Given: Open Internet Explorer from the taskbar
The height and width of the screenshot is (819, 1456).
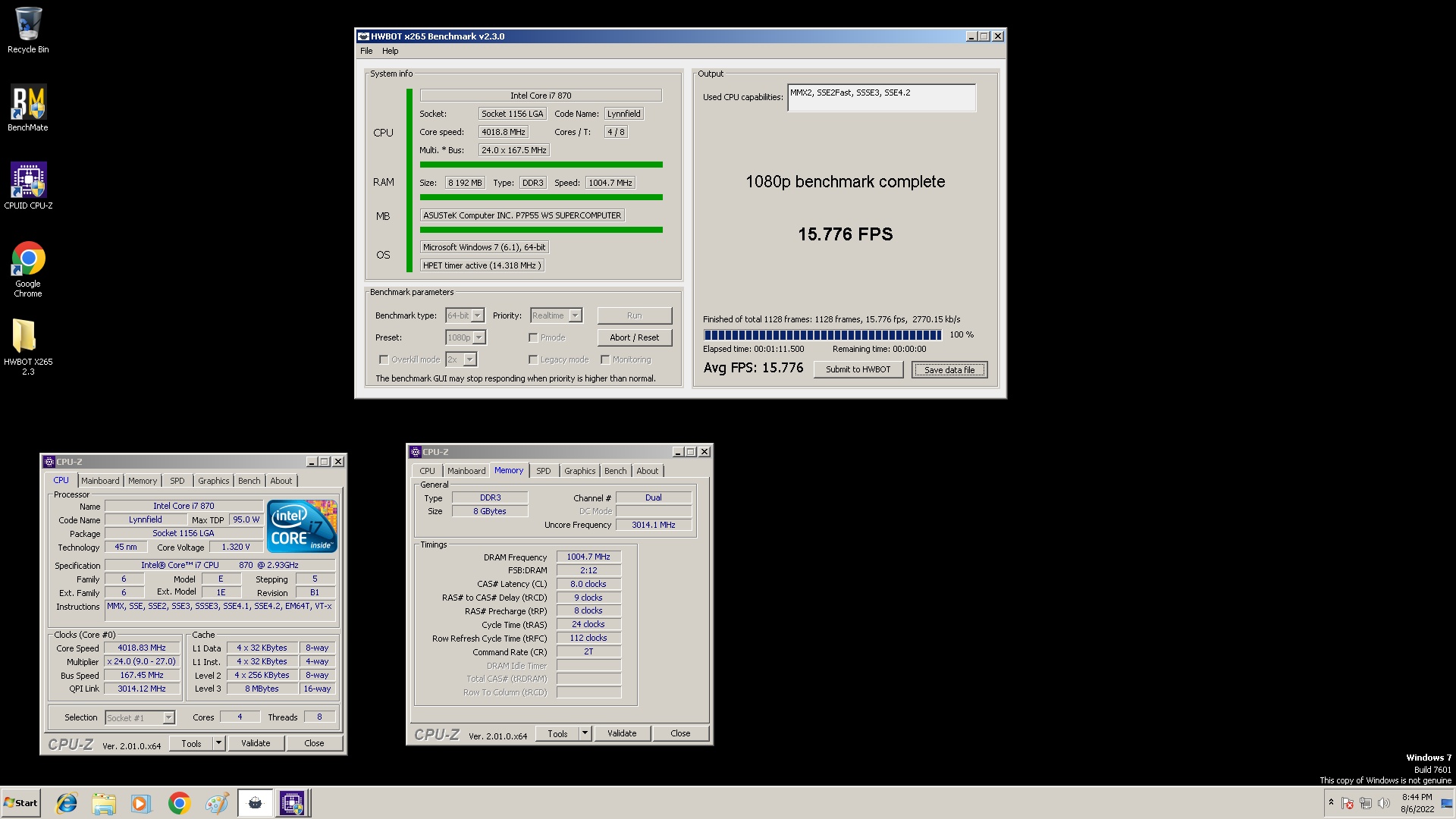Looking at the screenshot, I should coord(67,803).
